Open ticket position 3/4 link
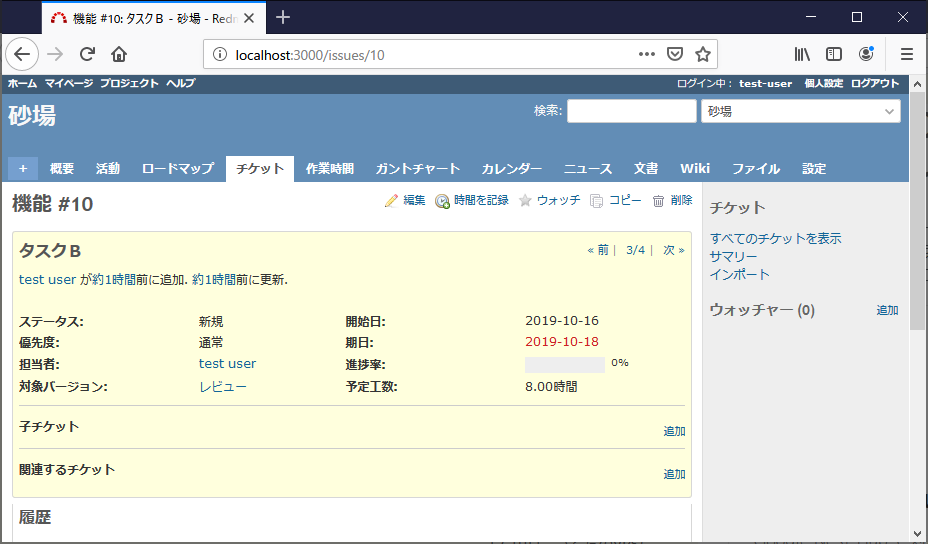This screenshot has height=544, width=928. click(x=636, y=250)
